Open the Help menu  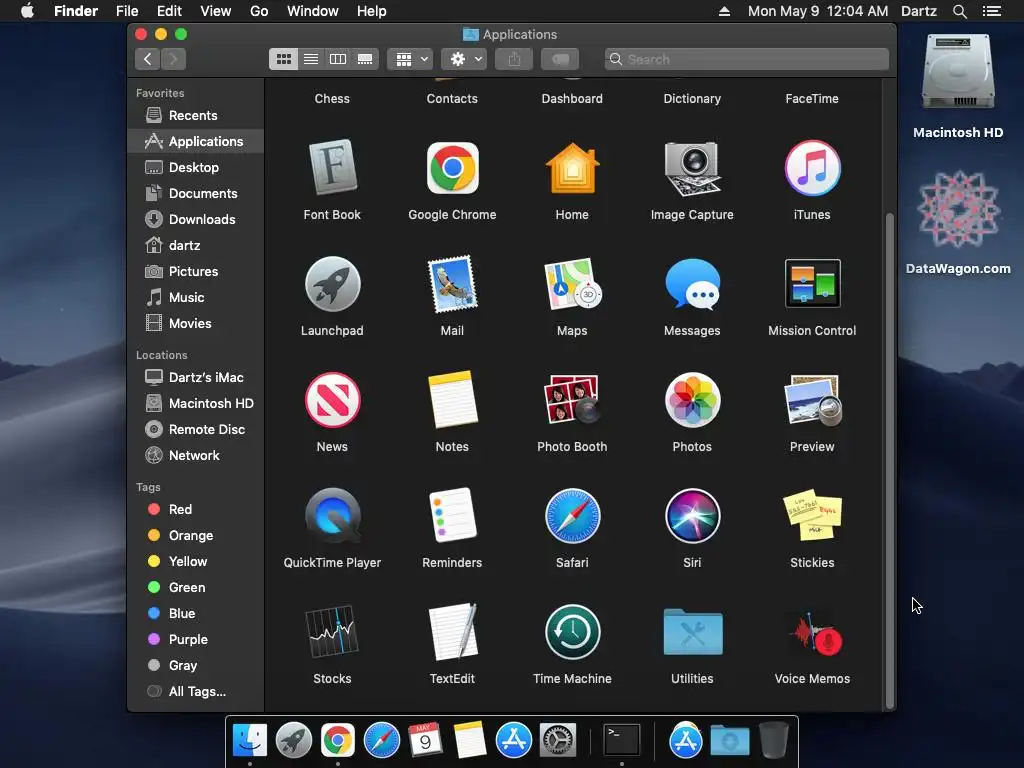click(372, 11)
